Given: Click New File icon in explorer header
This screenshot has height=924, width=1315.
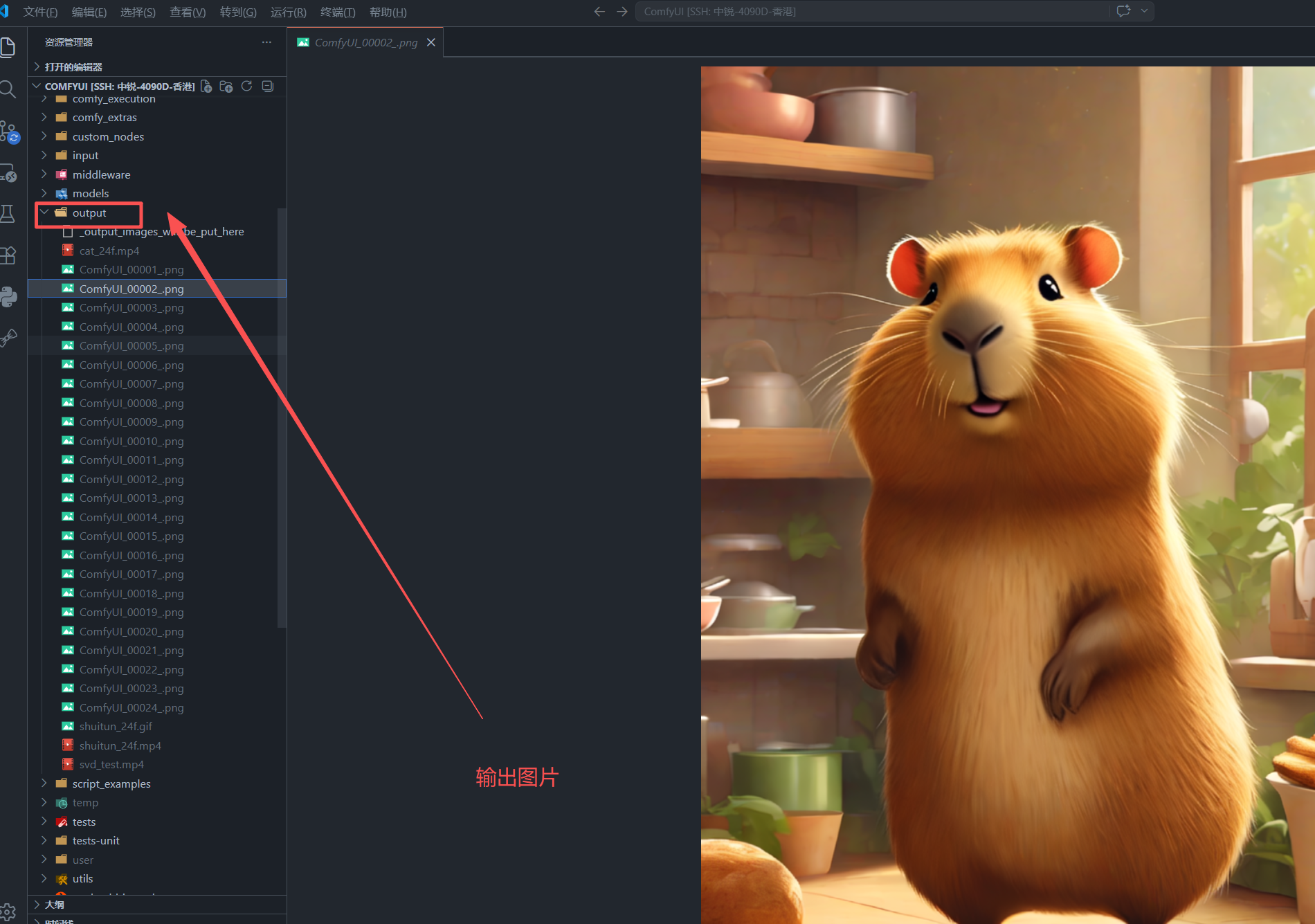Looking at the screenshot, I should click(206, 87).
